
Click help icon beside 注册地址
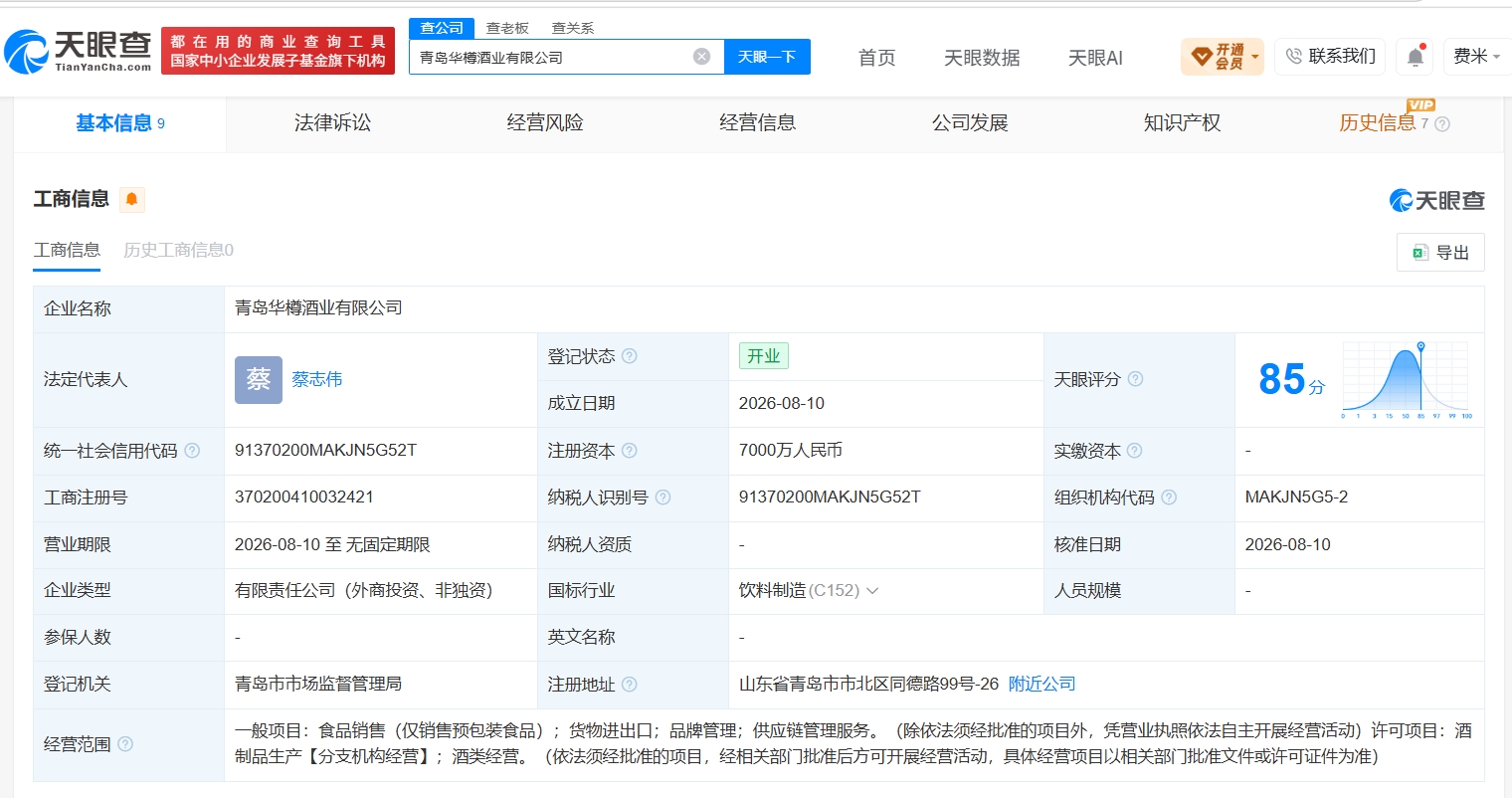[629, 685]
